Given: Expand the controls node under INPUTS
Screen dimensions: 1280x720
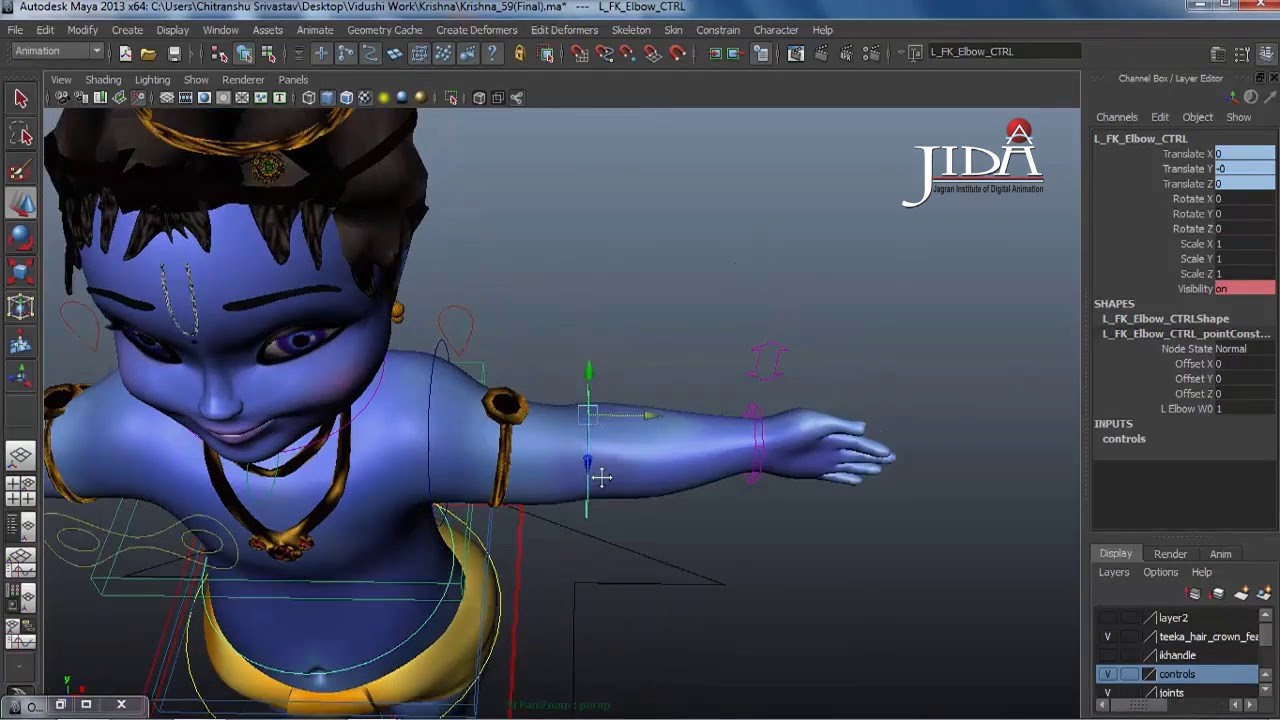Looking at the screenshot, I should 1124,439.
